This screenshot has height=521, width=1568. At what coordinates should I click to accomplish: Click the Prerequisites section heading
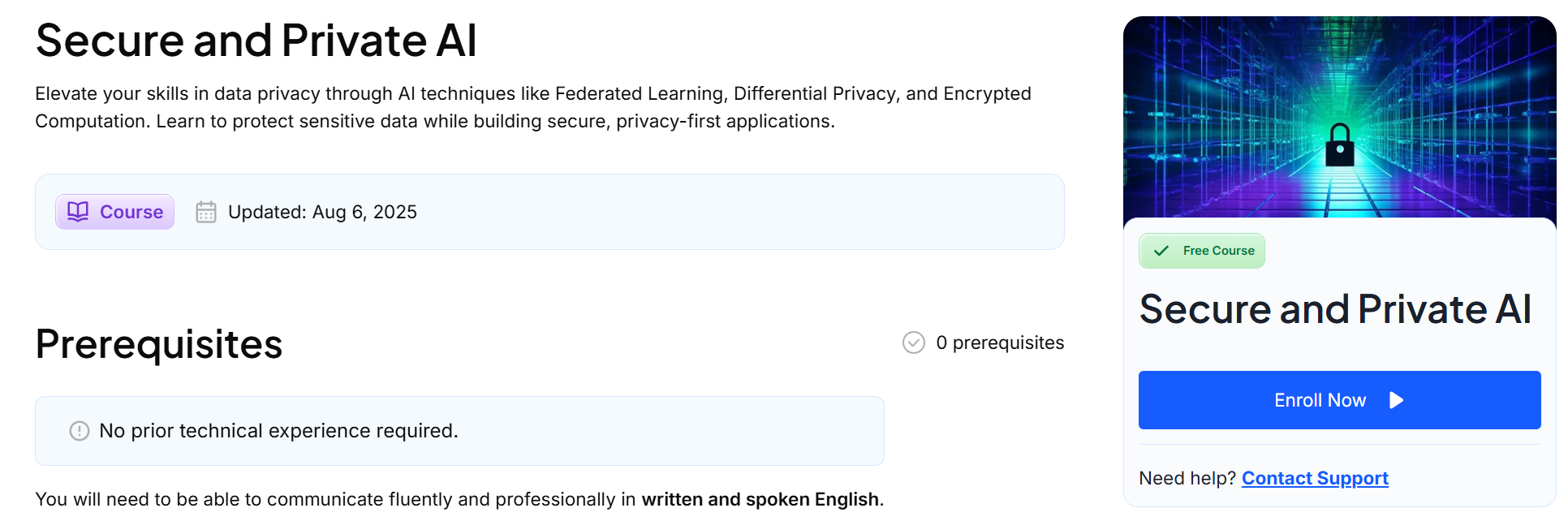tap(159, 344)
